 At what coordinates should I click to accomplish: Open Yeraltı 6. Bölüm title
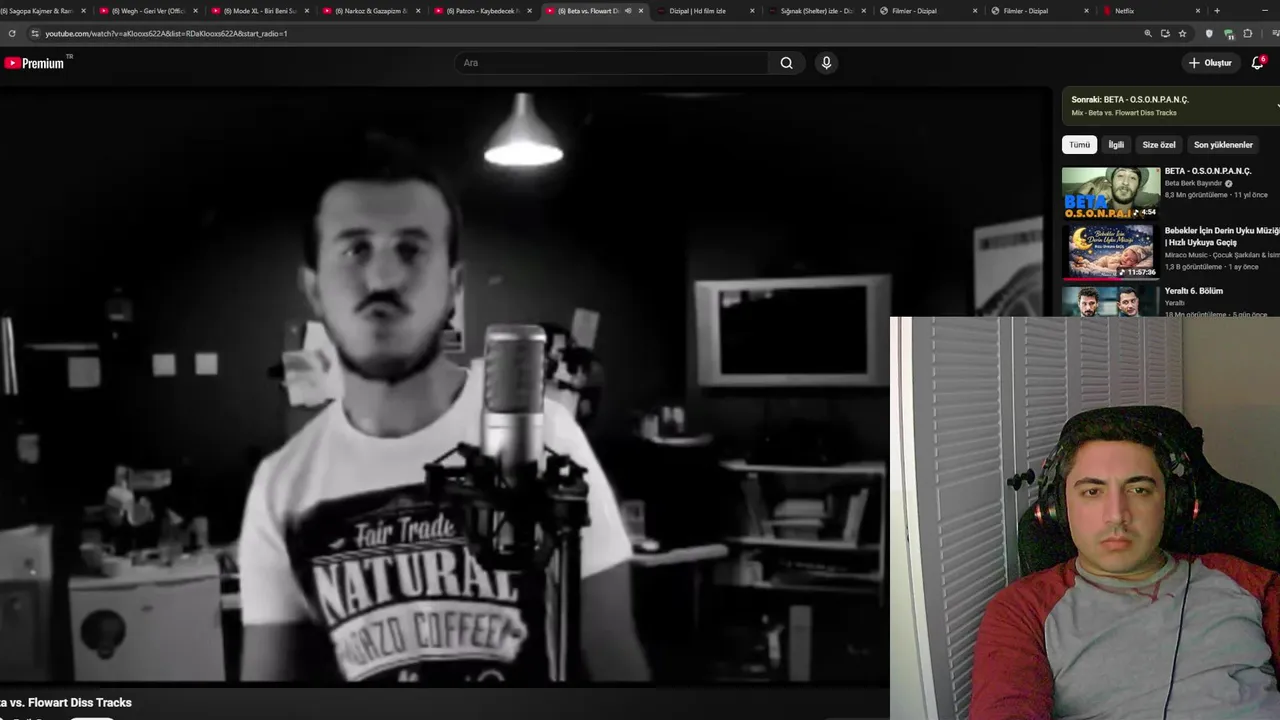[x=1194, y=291]
